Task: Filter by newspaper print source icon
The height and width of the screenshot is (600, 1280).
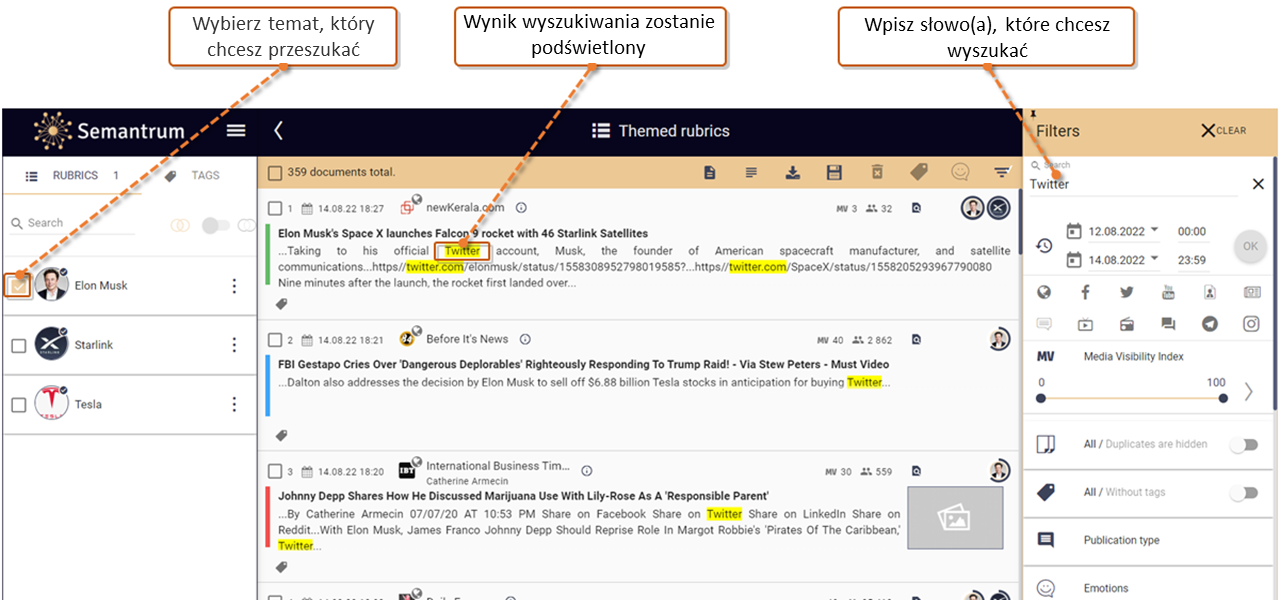Action: [1252, 293]
